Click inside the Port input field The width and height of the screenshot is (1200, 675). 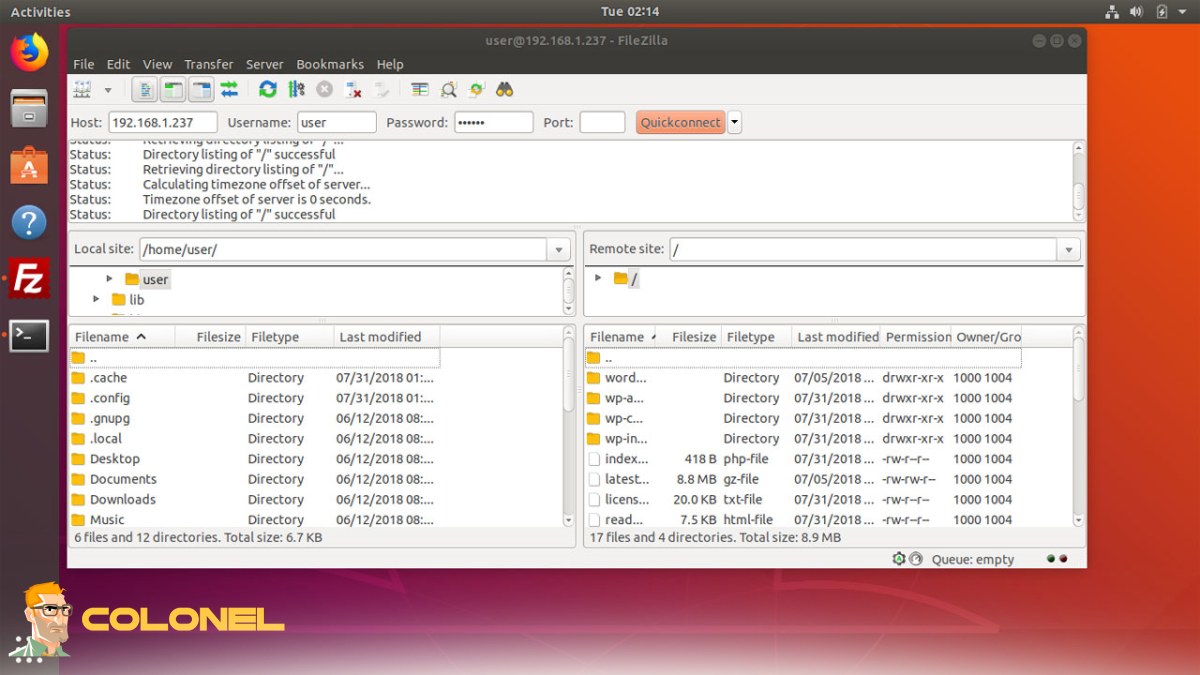click(x=601, y=121)
